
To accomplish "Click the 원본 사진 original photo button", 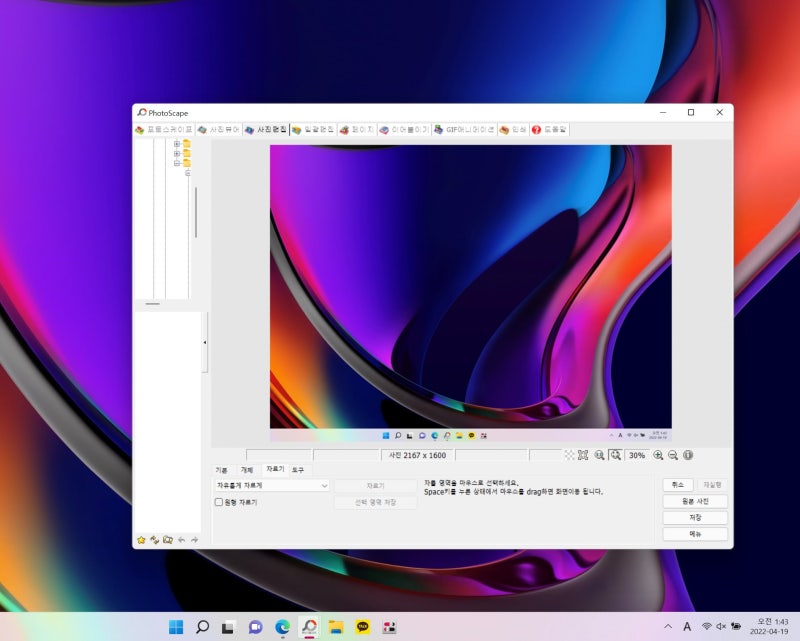I will click(x=695, y=501).
